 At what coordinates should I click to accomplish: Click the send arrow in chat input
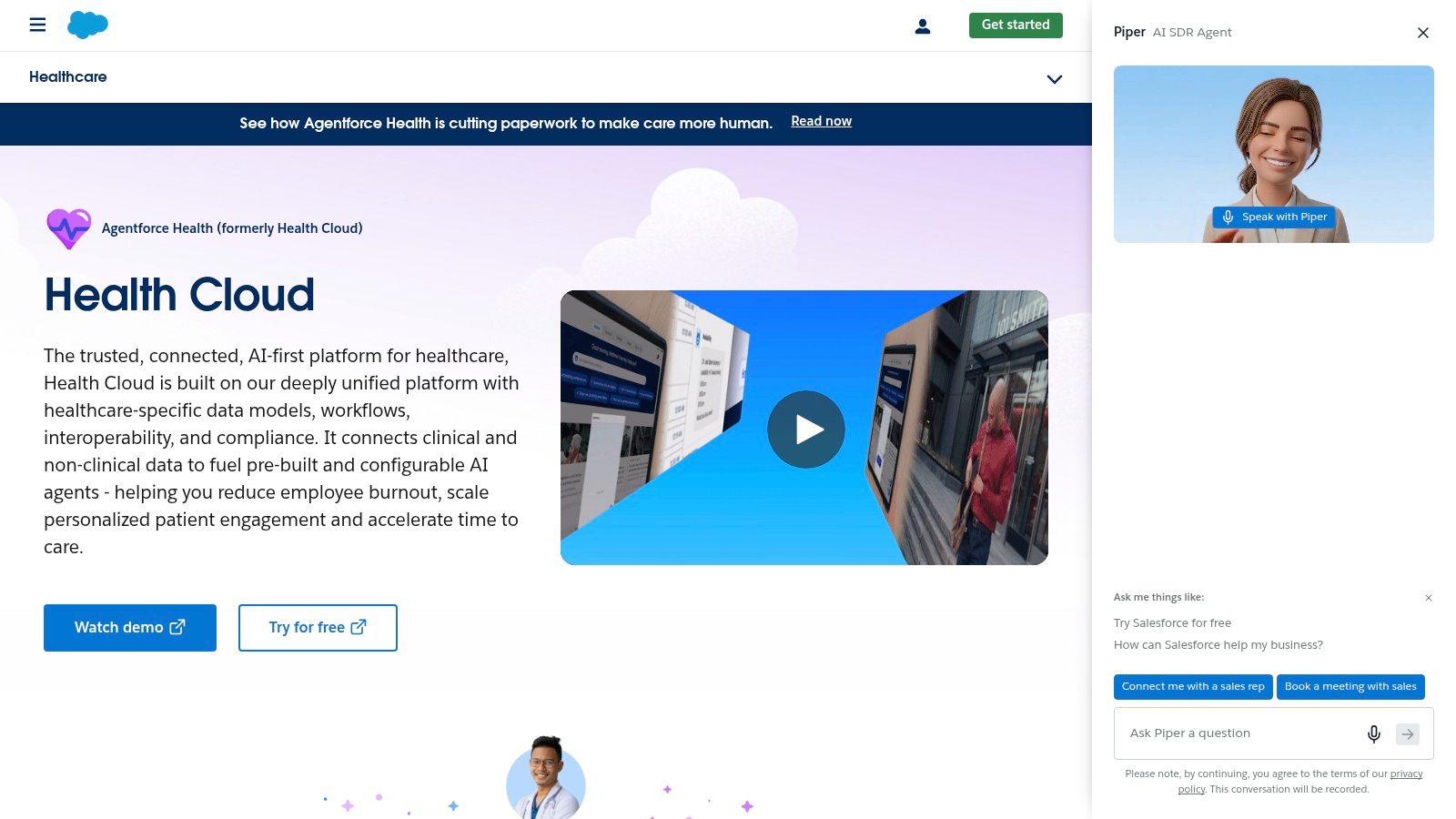(1408, 733)
